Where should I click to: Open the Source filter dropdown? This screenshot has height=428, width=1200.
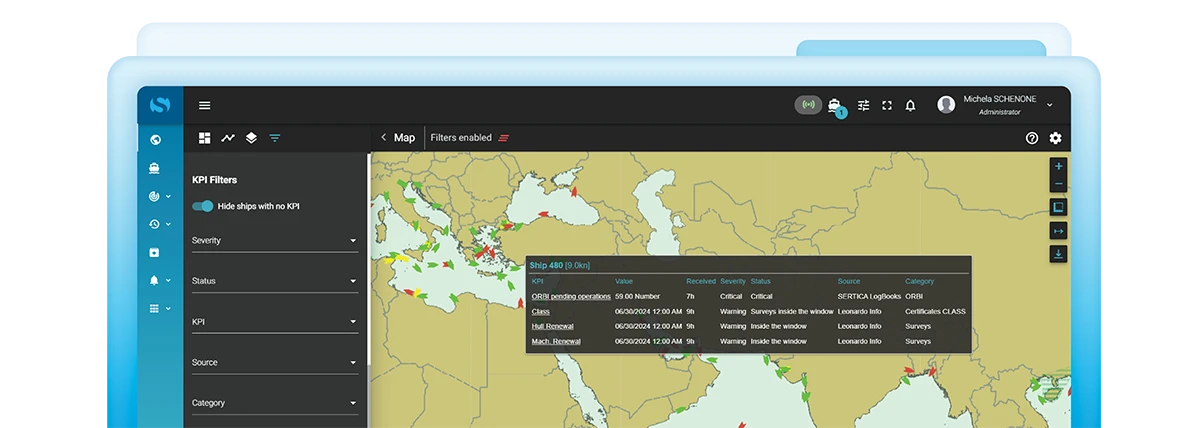[274, 362]
